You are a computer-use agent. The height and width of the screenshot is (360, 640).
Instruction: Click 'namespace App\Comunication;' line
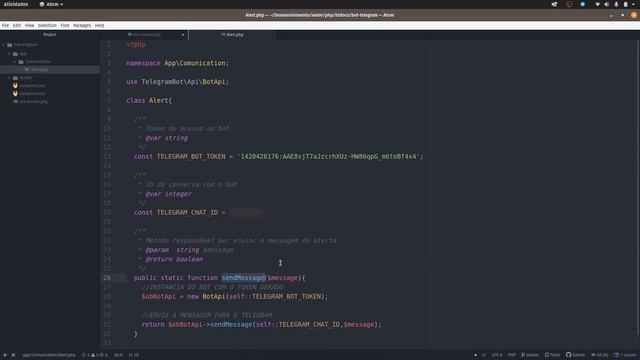coord(178,63)
